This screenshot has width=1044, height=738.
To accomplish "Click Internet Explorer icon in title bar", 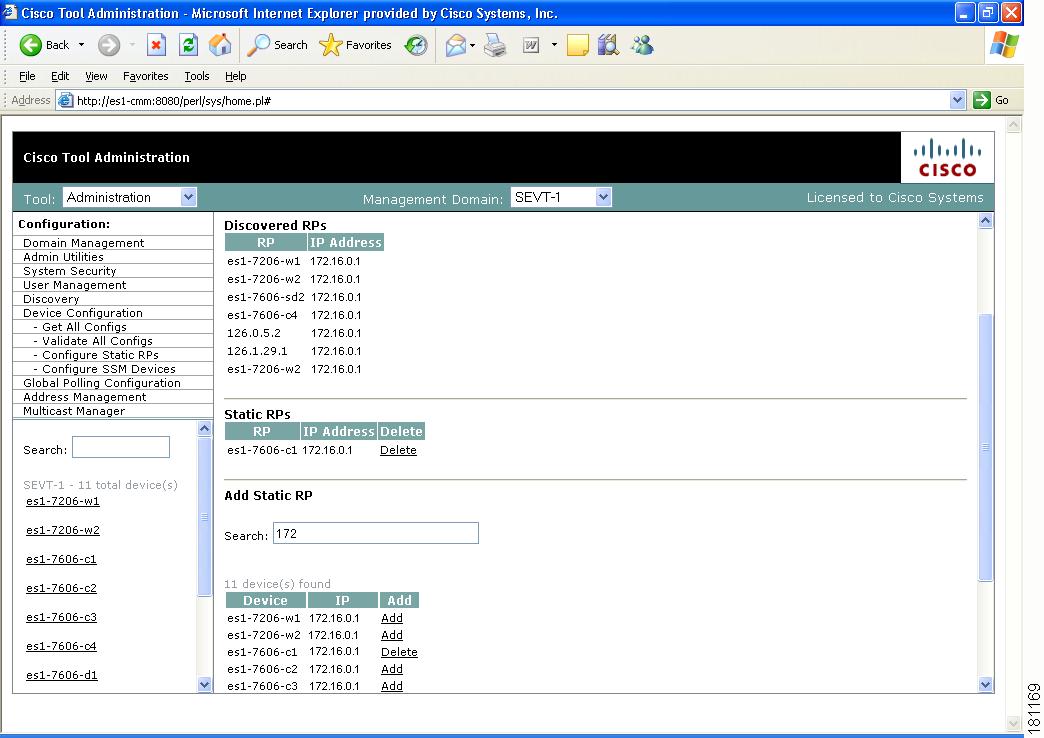I will [10, 13].
